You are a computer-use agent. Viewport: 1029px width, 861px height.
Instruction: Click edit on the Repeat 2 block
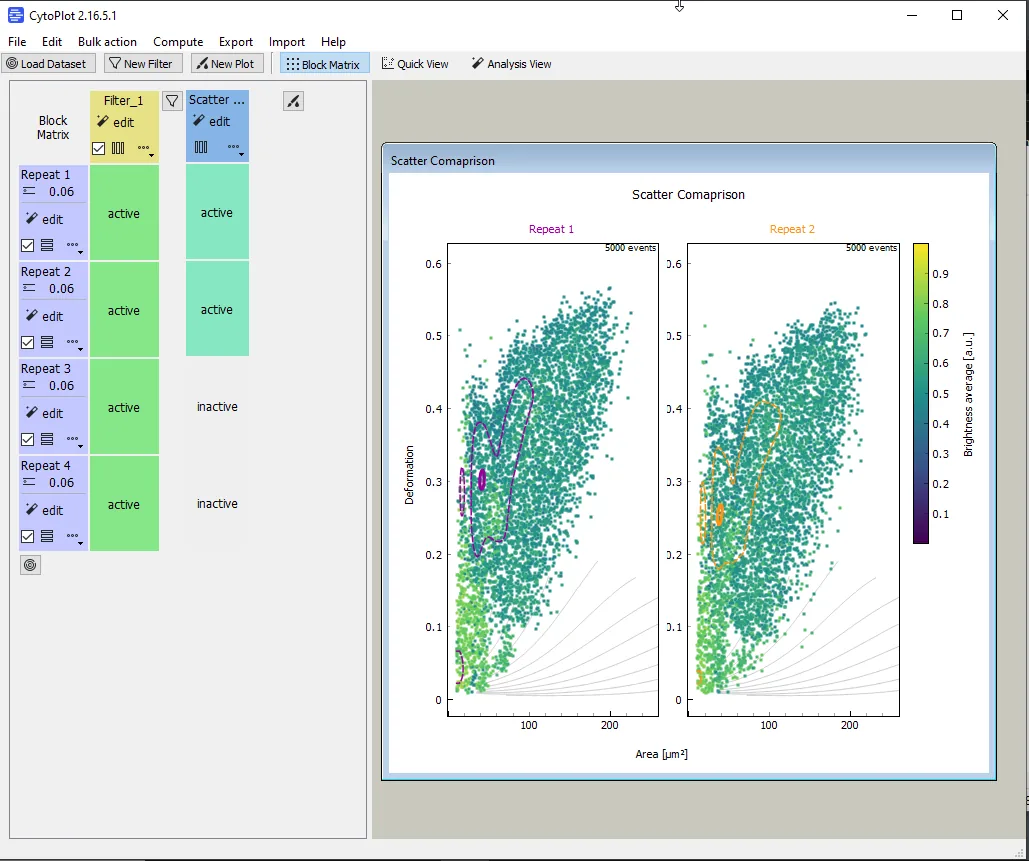[x=45, y=316]
